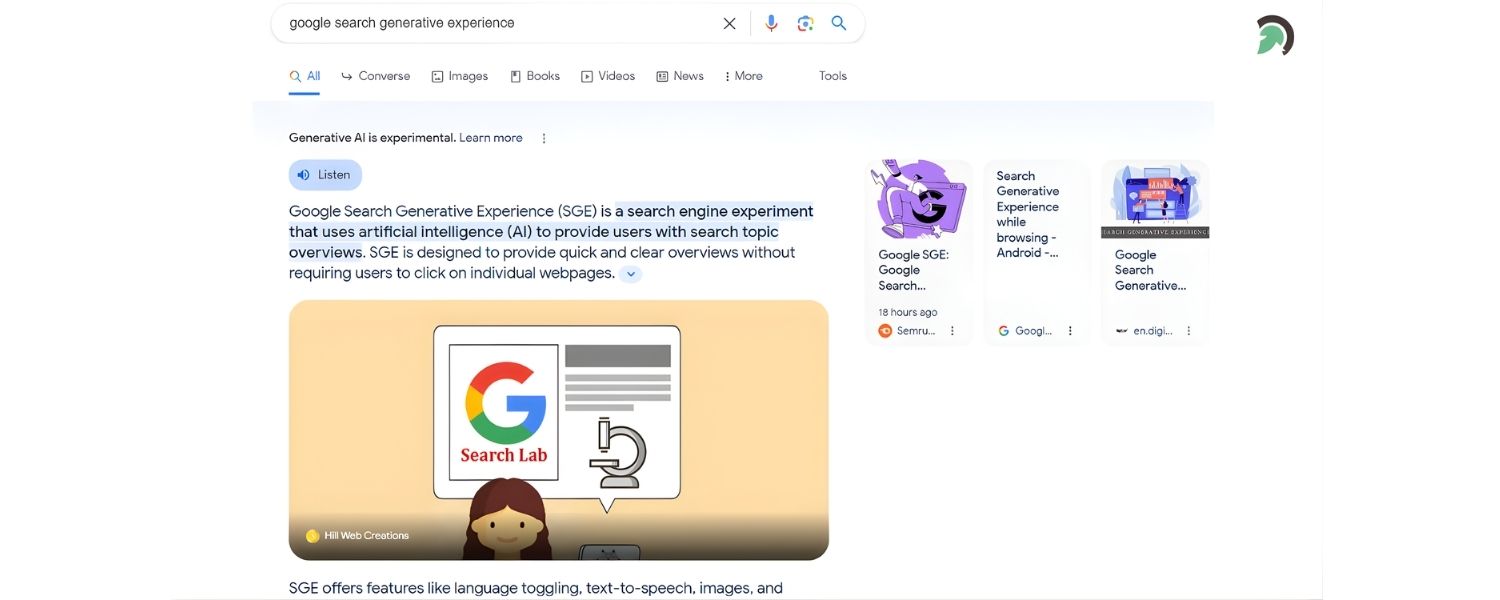Clear the search query with the X icon

729,23
